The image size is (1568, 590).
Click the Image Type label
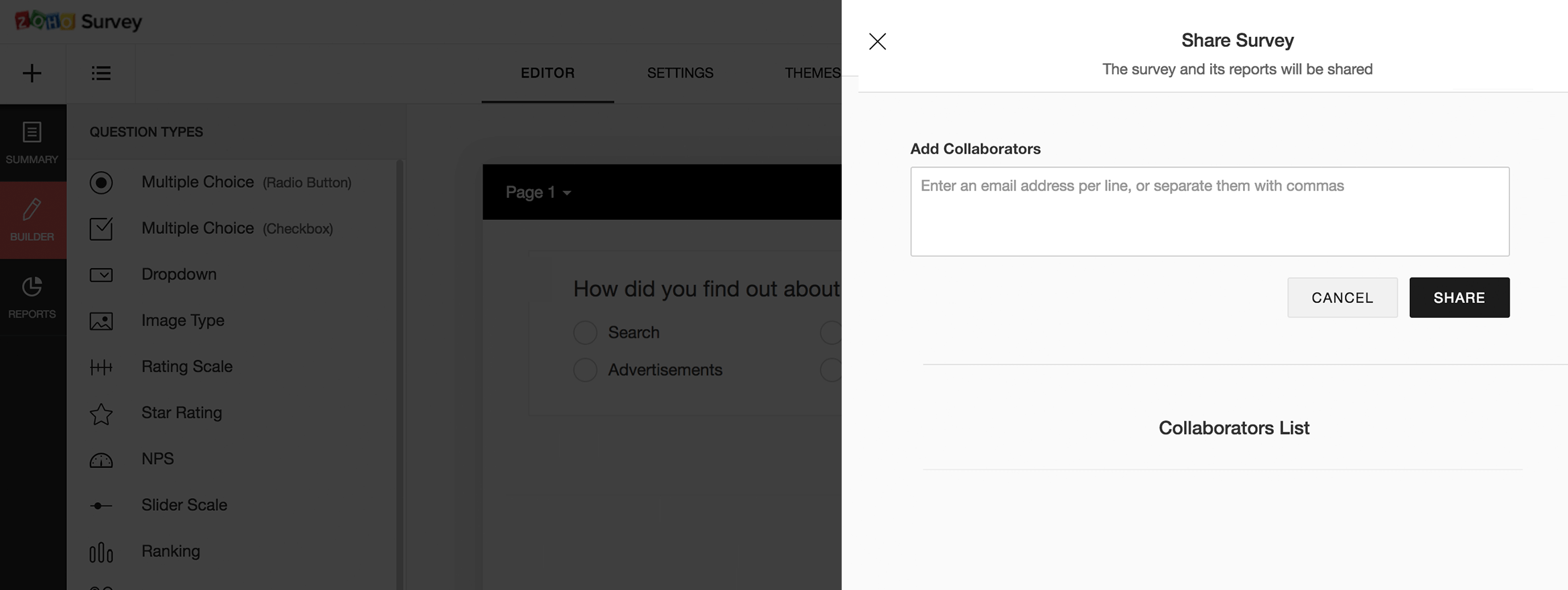point(183,320)
